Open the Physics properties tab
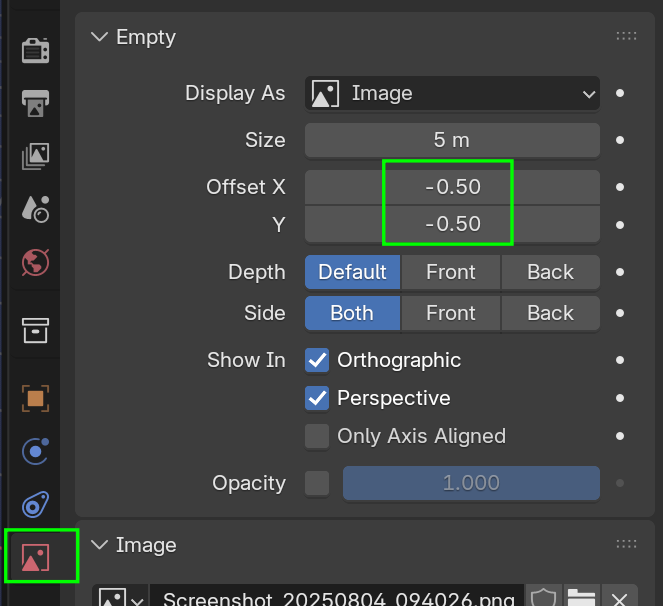 (36, 451)
